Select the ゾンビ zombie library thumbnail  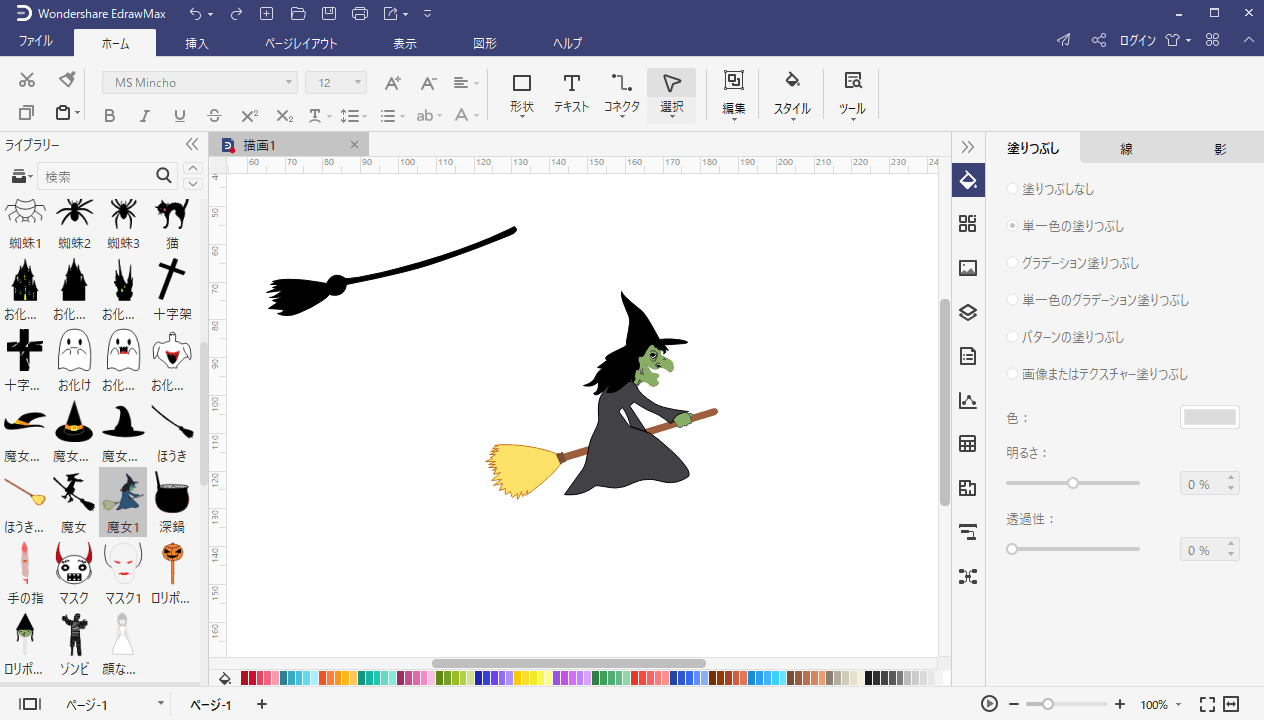pyautogui.click(x=74, y=644)
